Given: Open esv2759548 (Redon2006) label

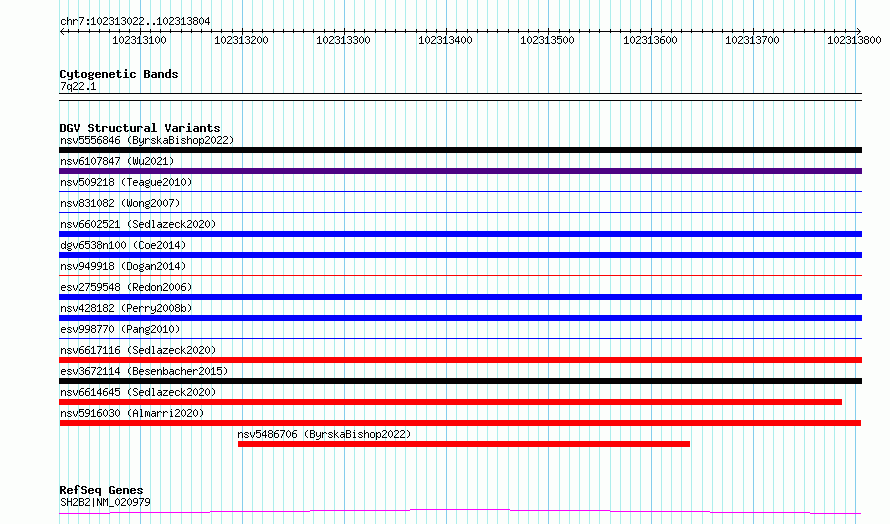Looking at the screenshot, I should 126,287.
